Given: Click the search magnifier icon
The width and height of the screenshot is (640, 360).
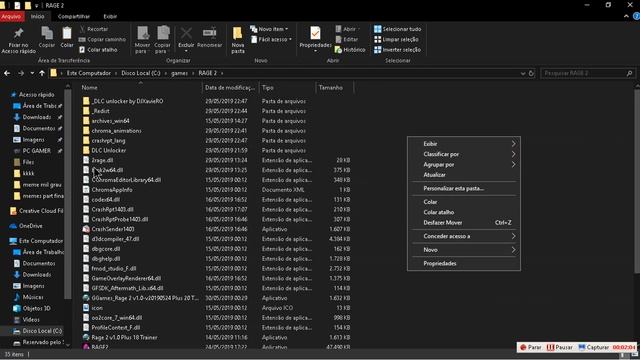Looking at the screenshot, I should (x=629, y=73).
